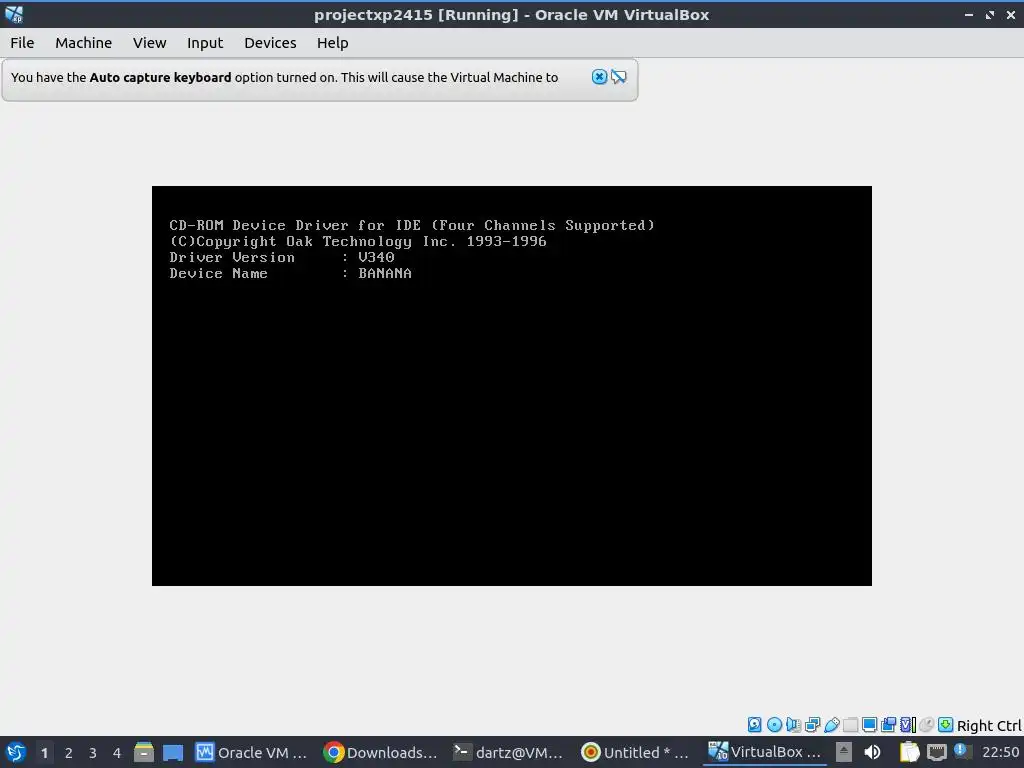The image size is (1024, 768).
Task: Click the network connection tray icon
Action: pyautogui.click(x=936, y=752)
